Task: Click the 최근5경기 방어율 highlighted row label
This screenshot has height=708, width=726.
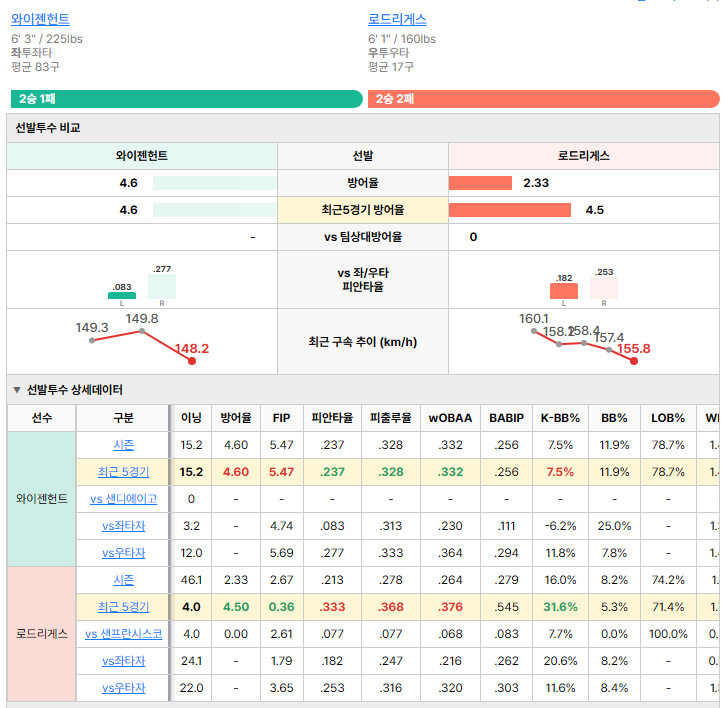Action: (x=363, y=210)
